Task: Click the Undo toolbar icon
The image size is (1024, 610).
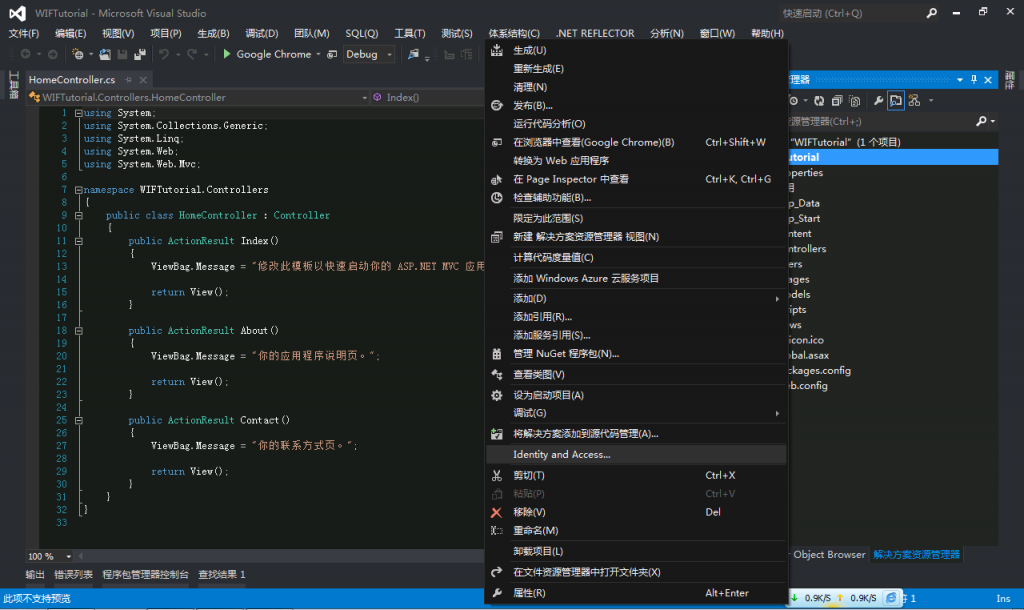Action: (x=164, y=54)
